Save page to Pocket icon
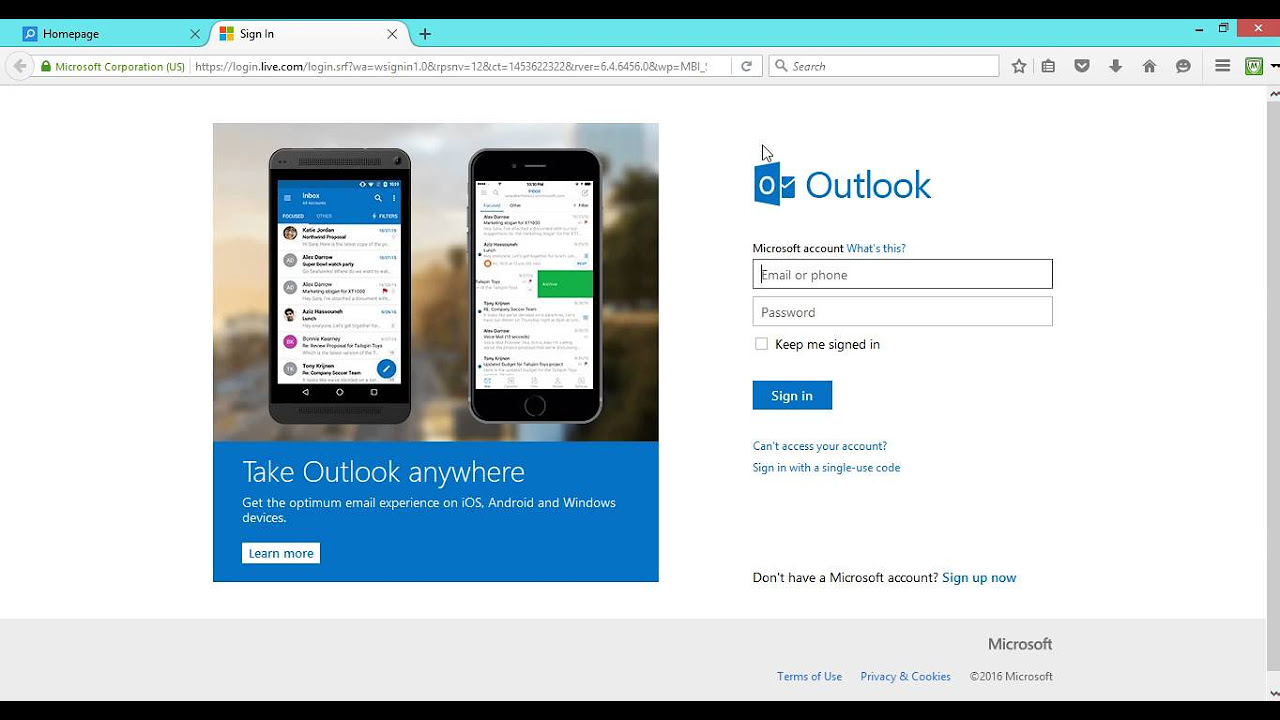 1082,66
